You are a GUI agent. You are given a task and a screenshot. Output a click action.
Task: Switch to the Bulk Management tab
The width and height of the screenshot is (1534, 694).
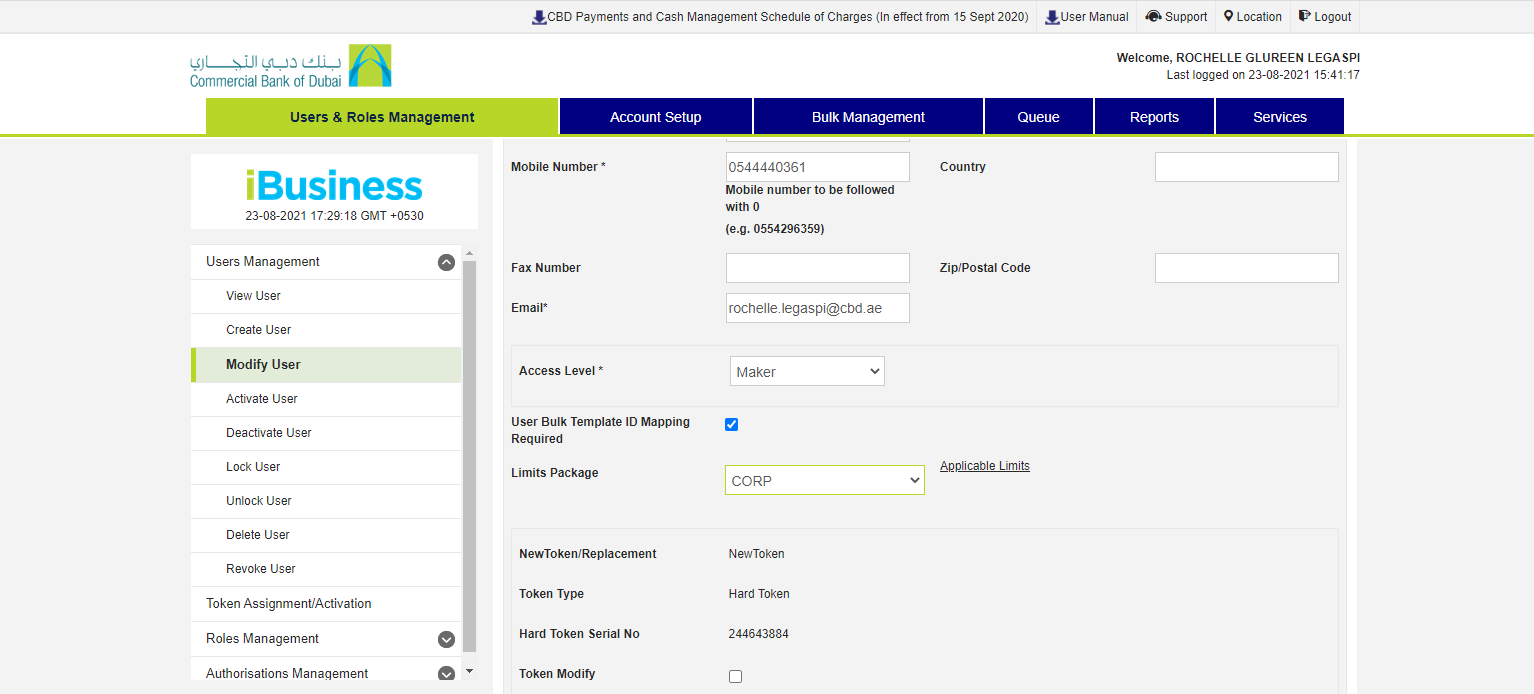pyautogui.click(x=868, y=117)
